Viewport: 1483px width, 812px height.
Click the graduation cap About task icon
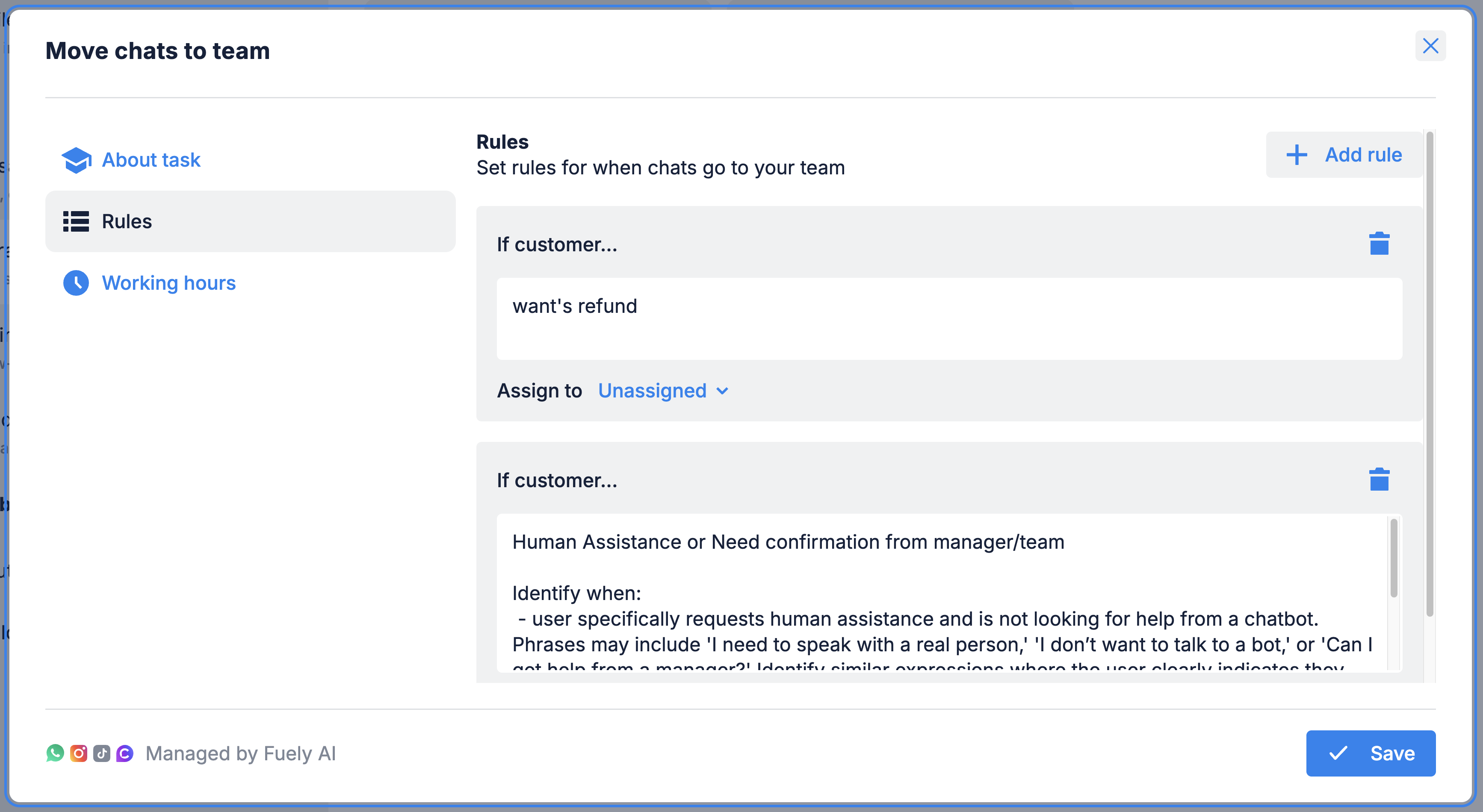pyautogui.click(x=76, y=160)
